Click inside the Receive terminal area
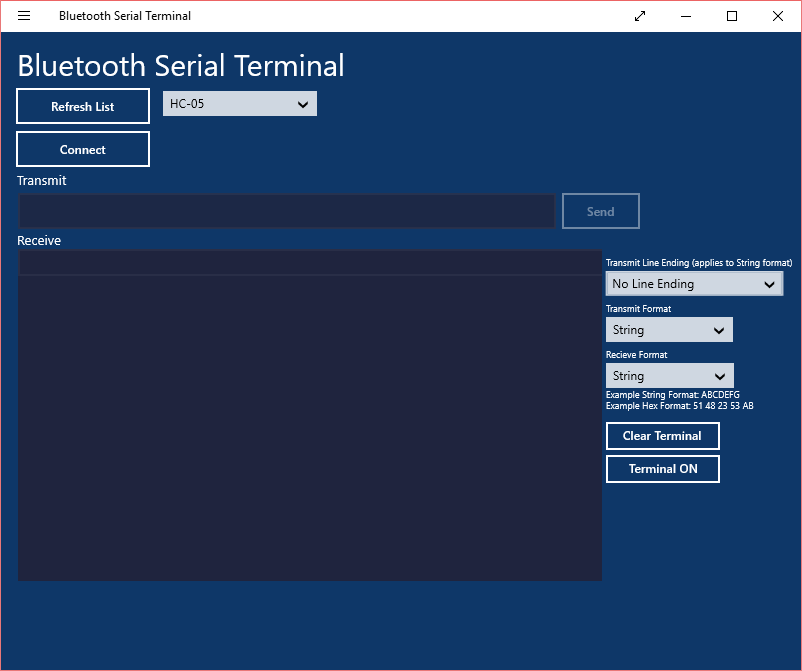The image size is (802, 671). tap(310, 415)
